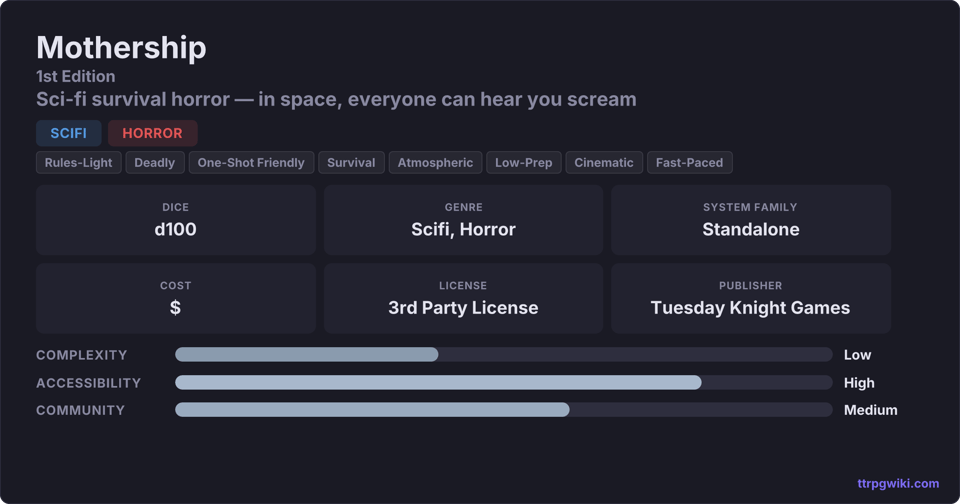Click the HORROR genre badge

click(x=152, y=133)
